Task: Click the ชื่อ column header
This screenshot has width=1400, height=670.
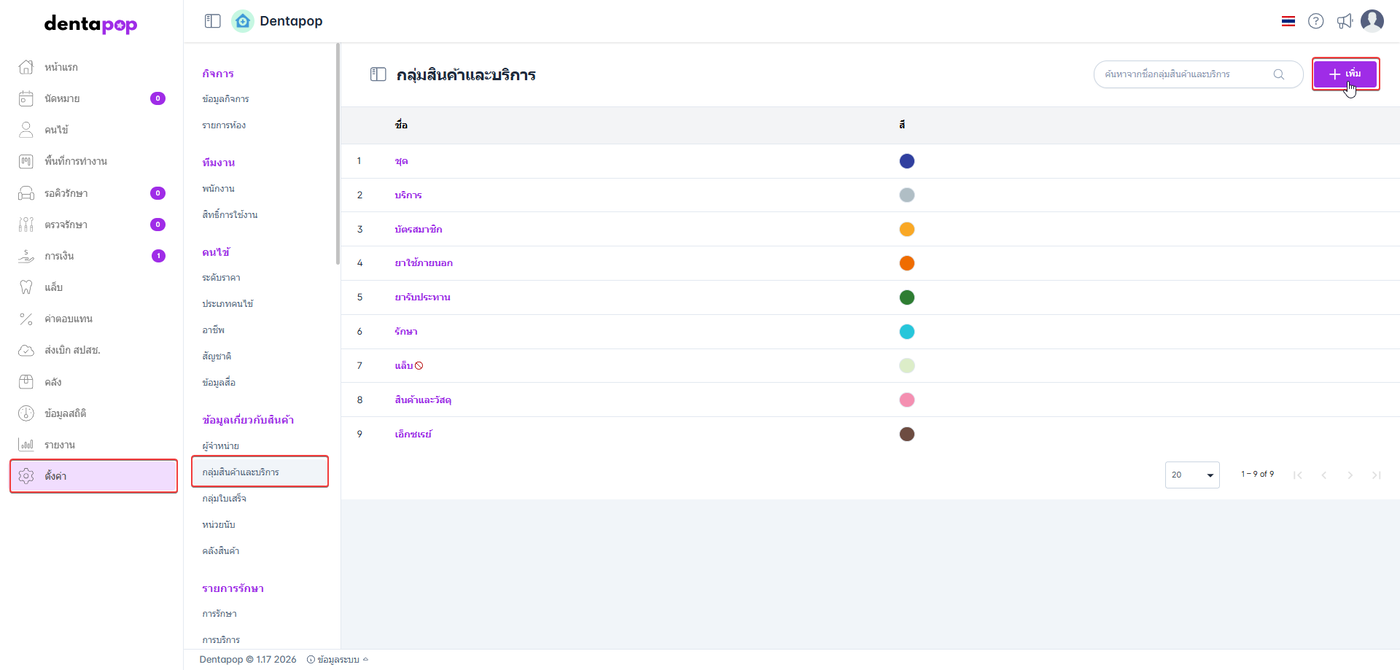Action: pyautogui.click(x=401, y=125)
